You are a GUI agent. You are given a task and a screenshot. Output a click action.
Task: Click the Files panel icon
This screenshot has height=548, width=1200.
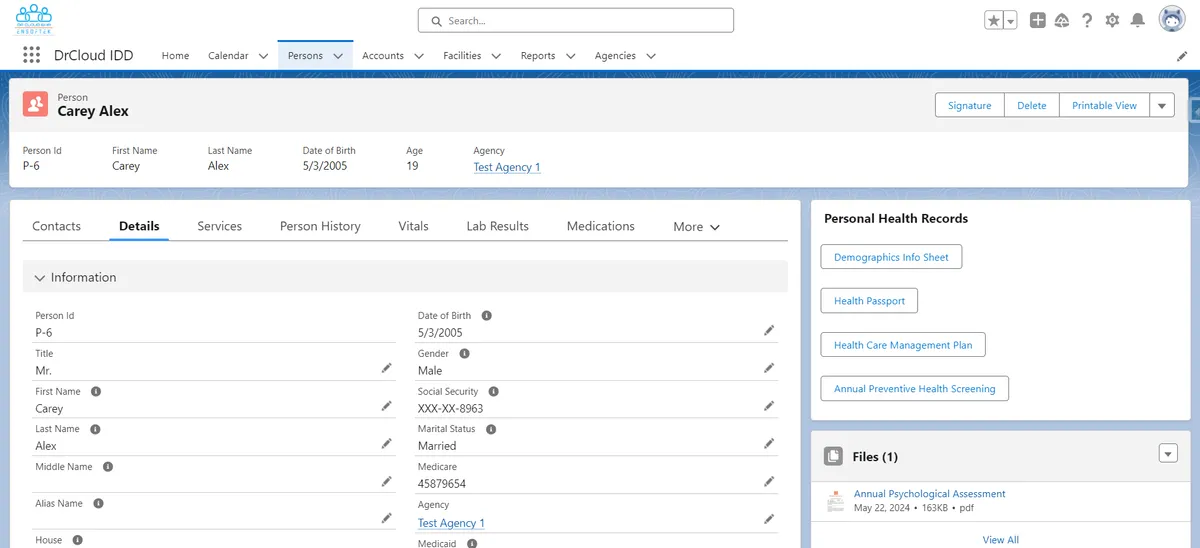coord(833,456)
